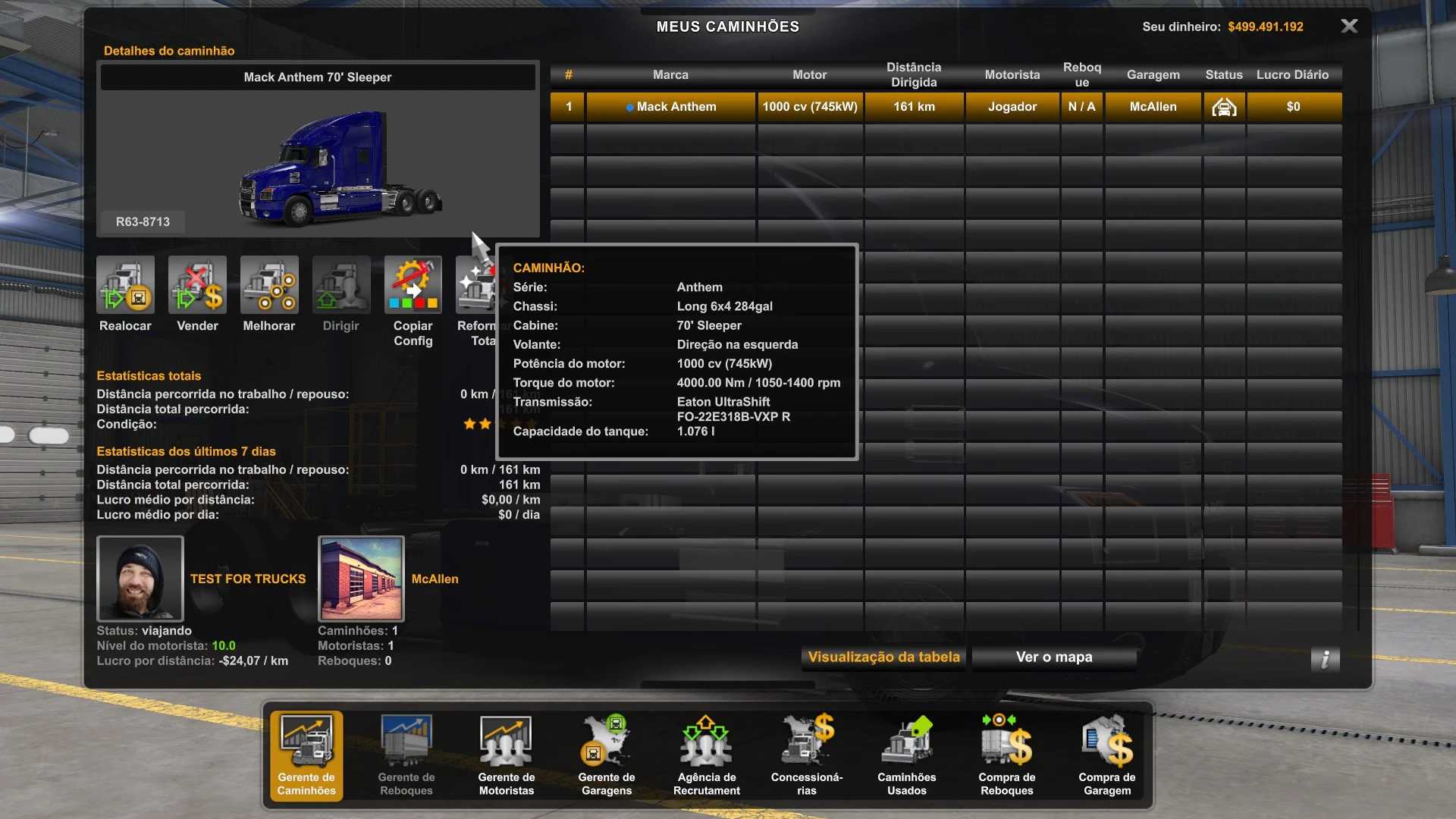Click the McAllen garage thumbnail

click(361, 579)
